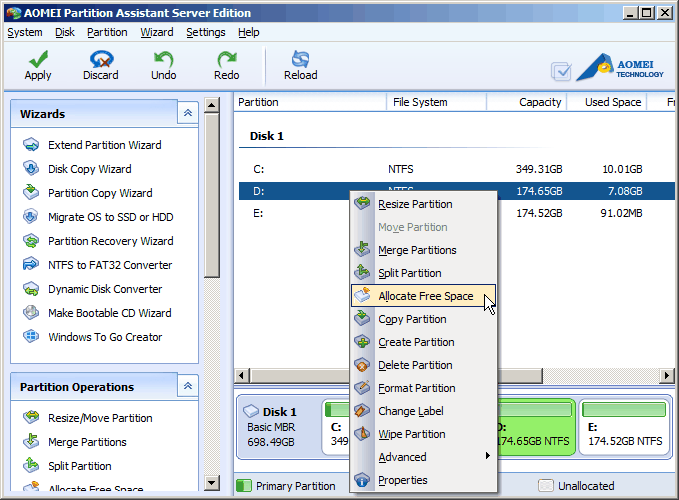This screenshot has height=500, width=679.
Task: Select Split Partition in the context menu
Action: click(424, 273)
